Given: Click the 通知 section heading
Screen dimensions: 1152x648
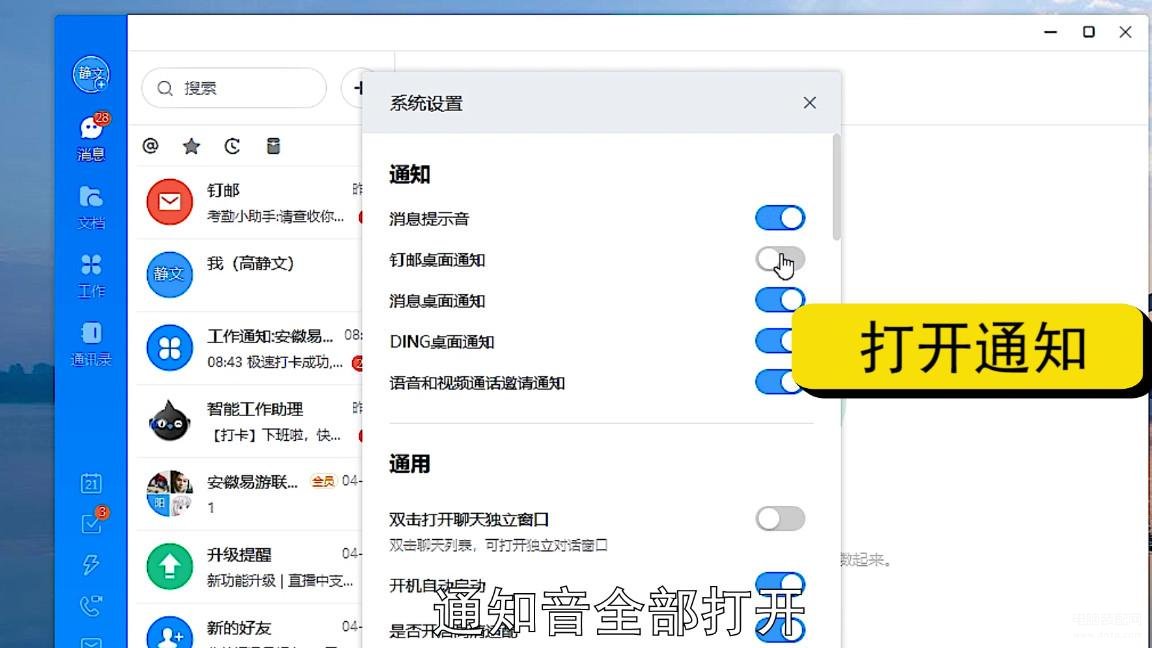Looking at the screenshot, I should [410, 175].
